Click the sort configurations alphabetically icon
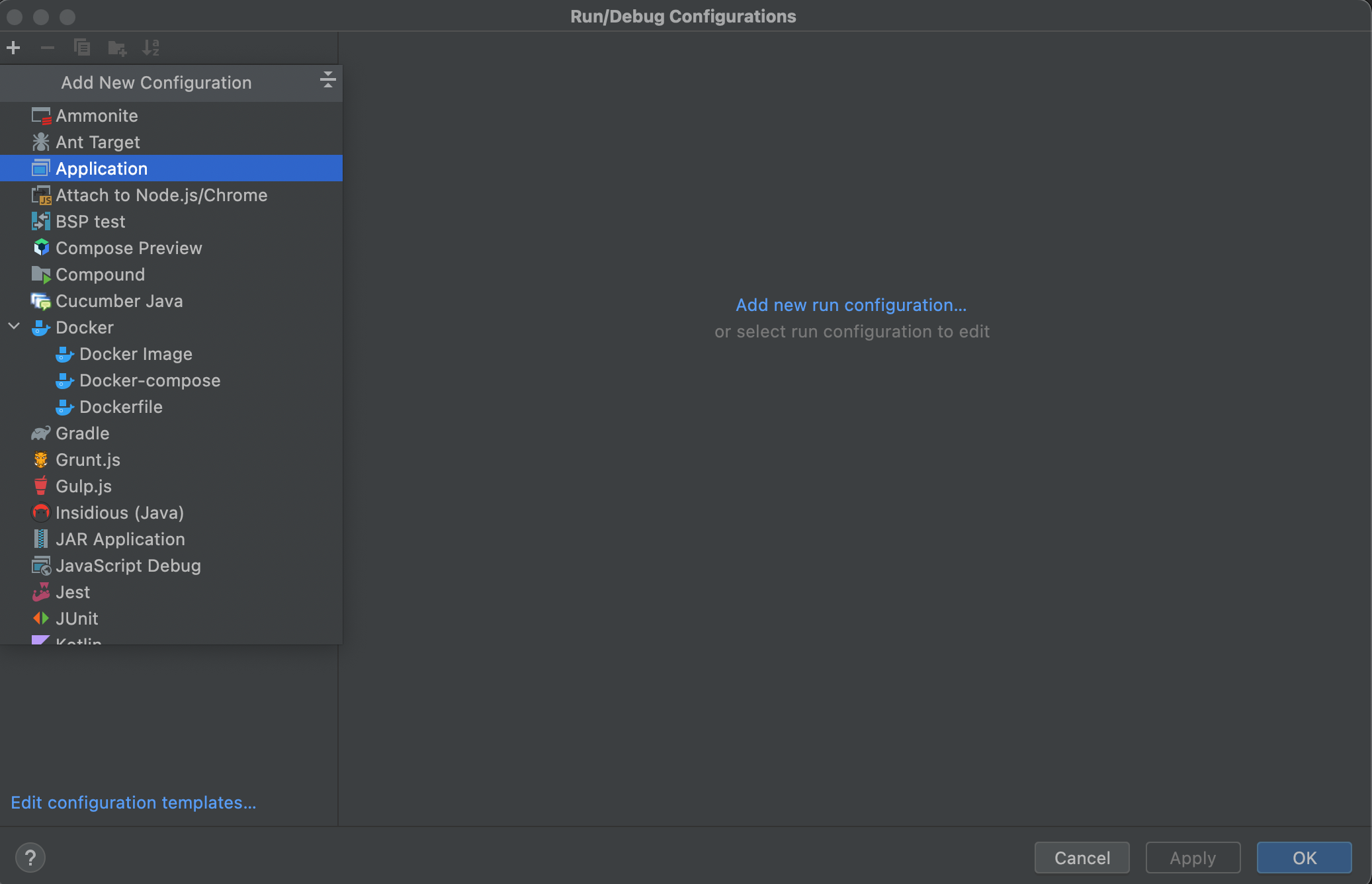Image resolution: width=1372 pixels, height=884 pixels. (151, 48)
